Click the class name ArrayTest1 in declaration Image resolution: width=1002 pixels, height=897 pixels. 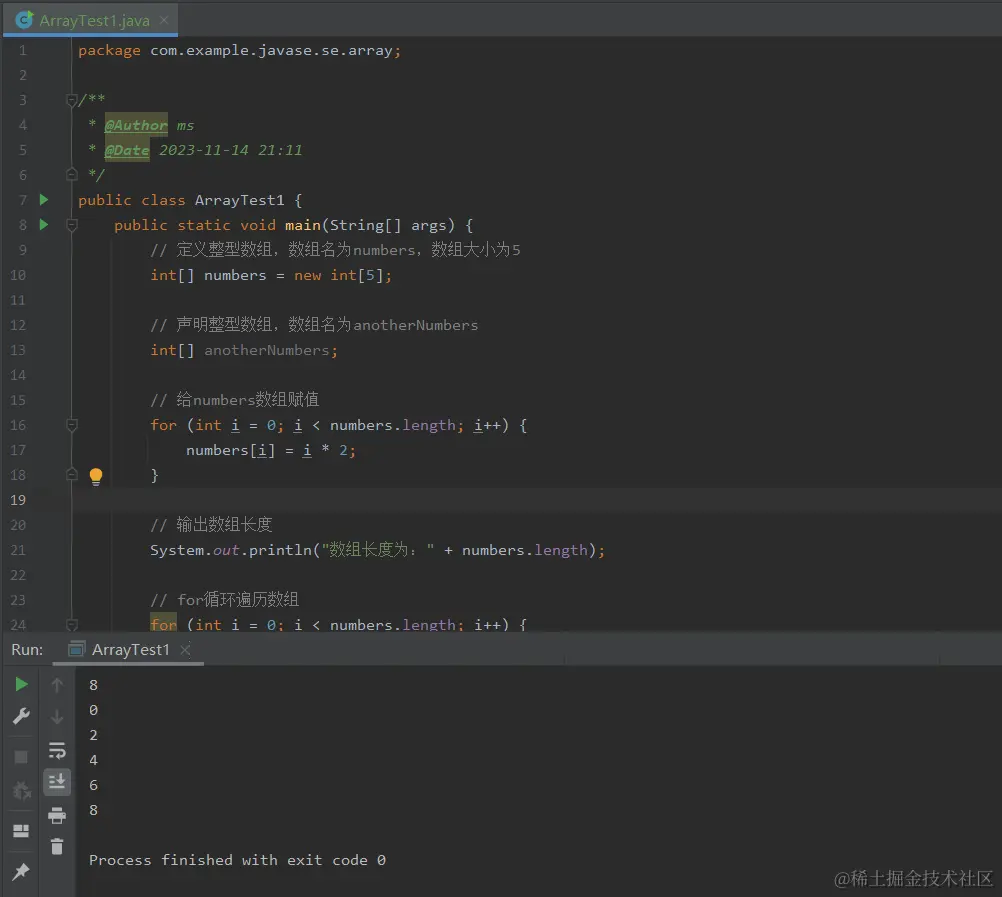(x=240, y=200)
